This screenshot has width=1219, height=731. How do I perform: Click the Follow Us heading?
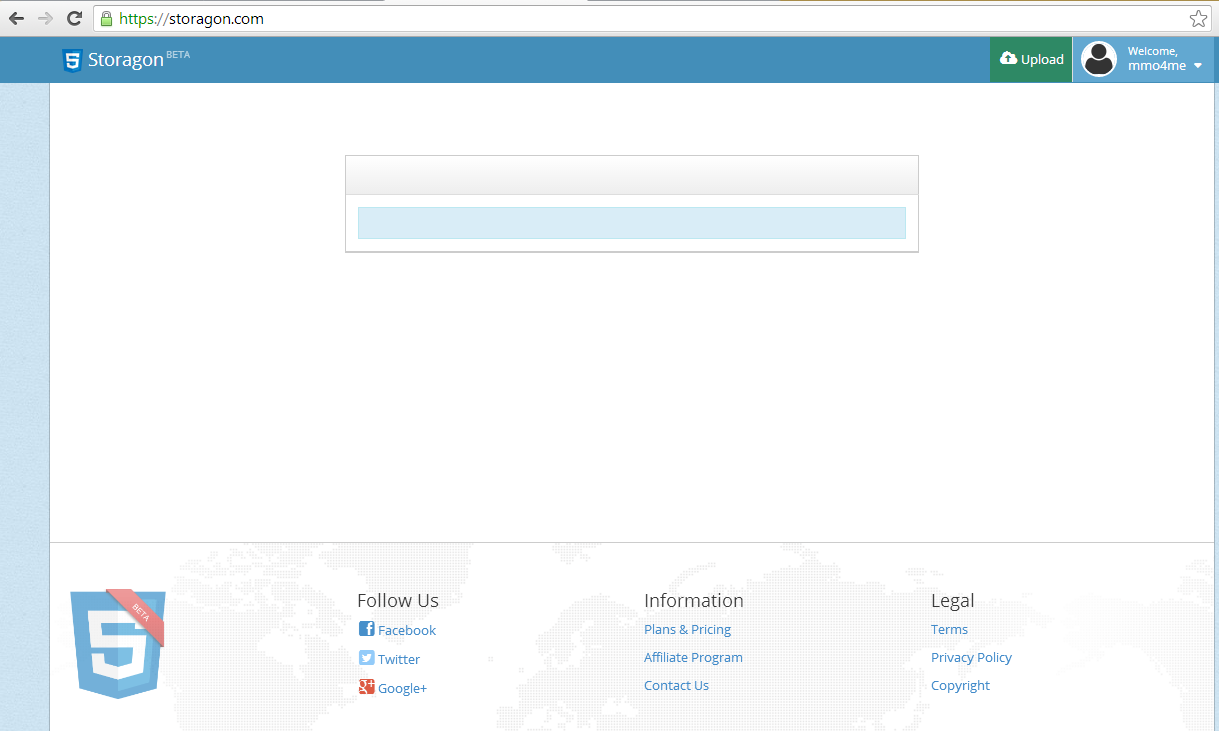(398, 600)
